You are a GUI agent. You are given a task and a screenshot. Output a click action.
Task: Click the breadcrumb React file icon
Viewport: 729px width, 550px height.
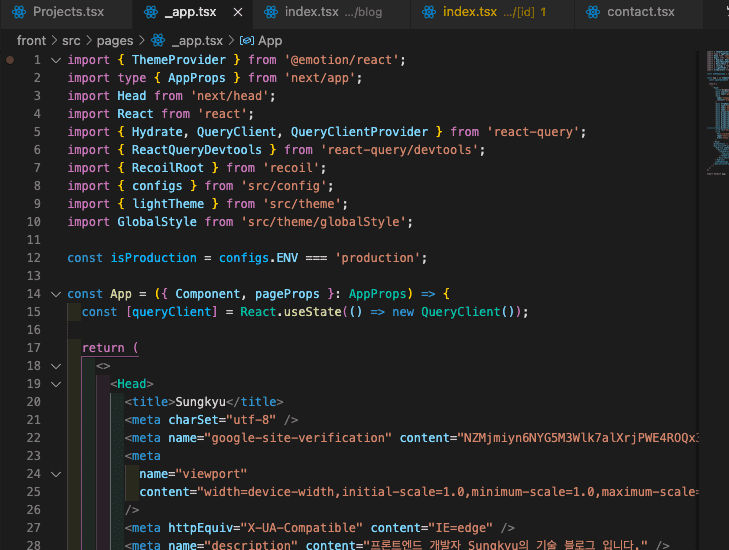coord(158,41)
